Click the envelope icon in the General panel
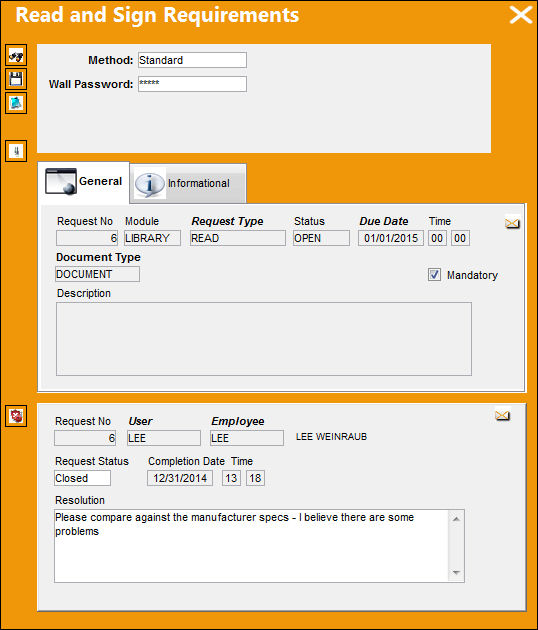Image resolution: width=538 pixels, height=630 pixels. point(512,223)
